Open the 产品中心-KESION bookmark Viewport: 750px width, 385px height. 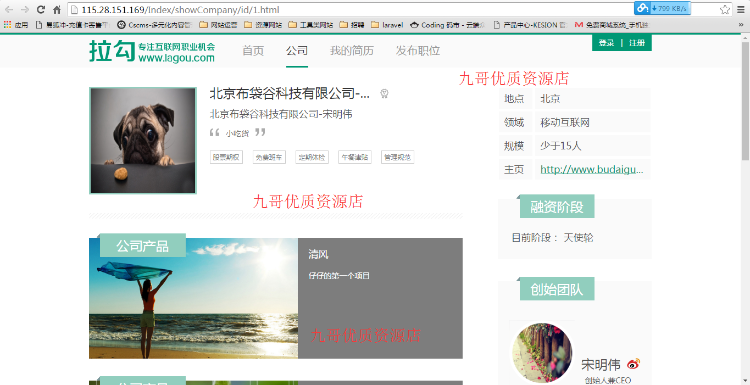pos(529,25)
